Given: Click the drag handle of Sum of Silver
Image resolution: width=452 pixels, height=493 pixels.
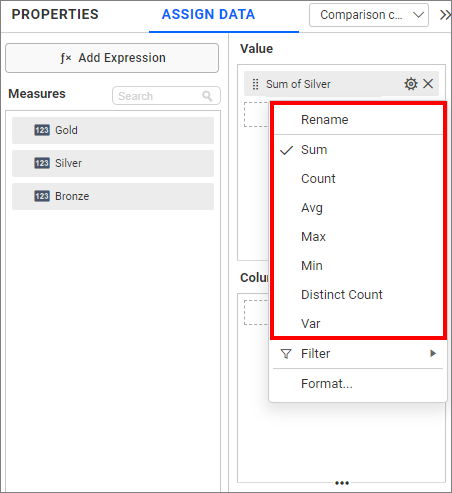Looking at the screenshot, I should [255, 84].
